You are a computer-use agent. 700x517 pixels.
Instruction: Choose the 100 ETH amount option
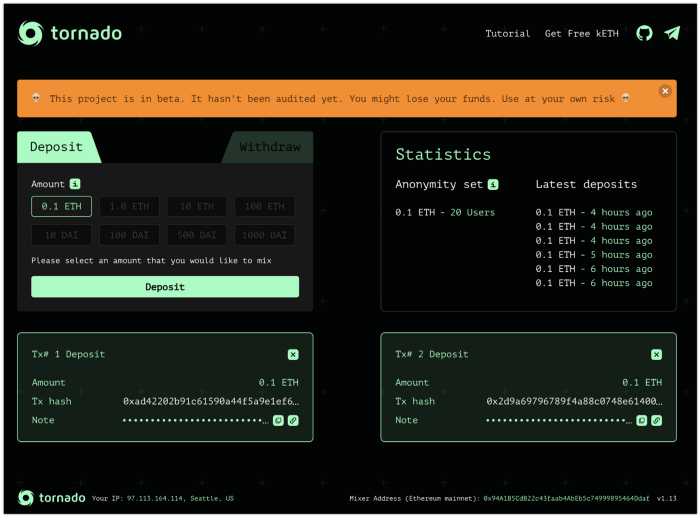265,206
